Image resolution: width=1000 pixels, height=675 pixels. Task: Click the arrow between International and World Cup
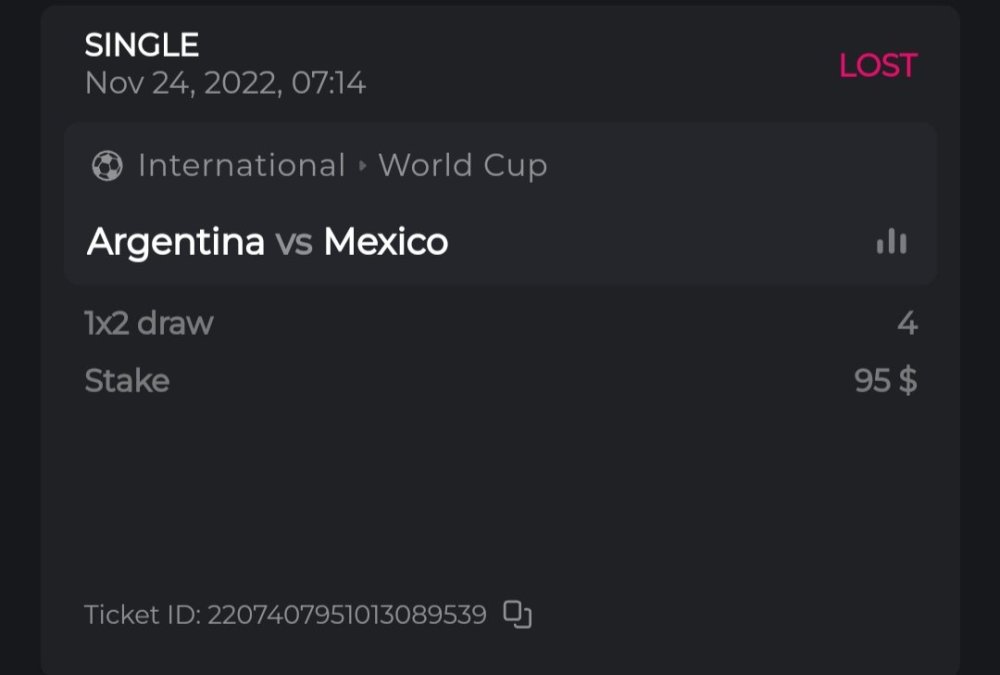point(362,166)
